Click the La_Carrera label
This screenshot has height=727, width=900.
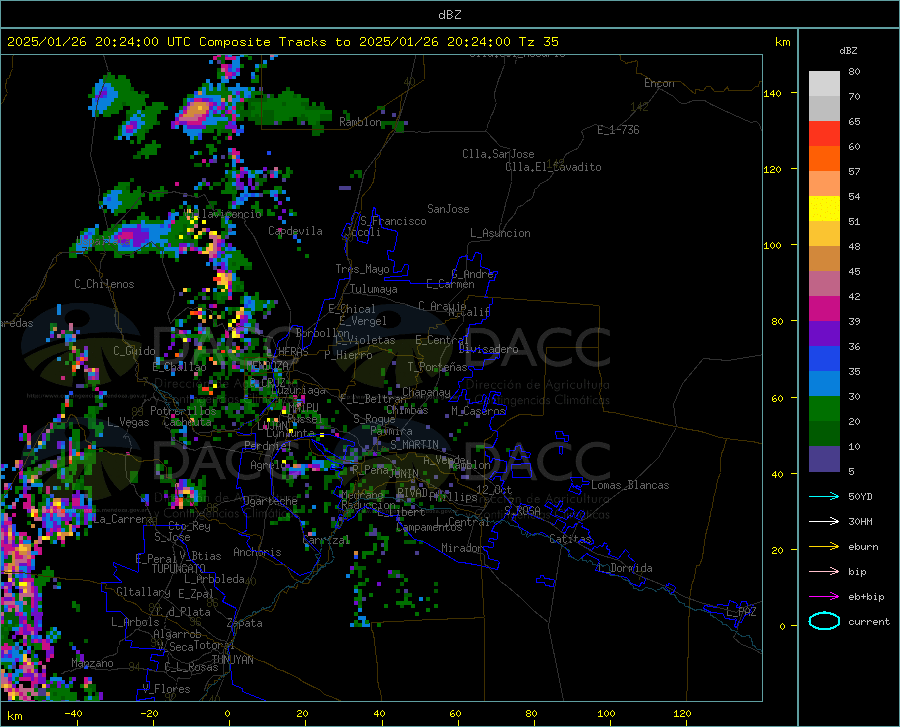(x=123, y=519)
